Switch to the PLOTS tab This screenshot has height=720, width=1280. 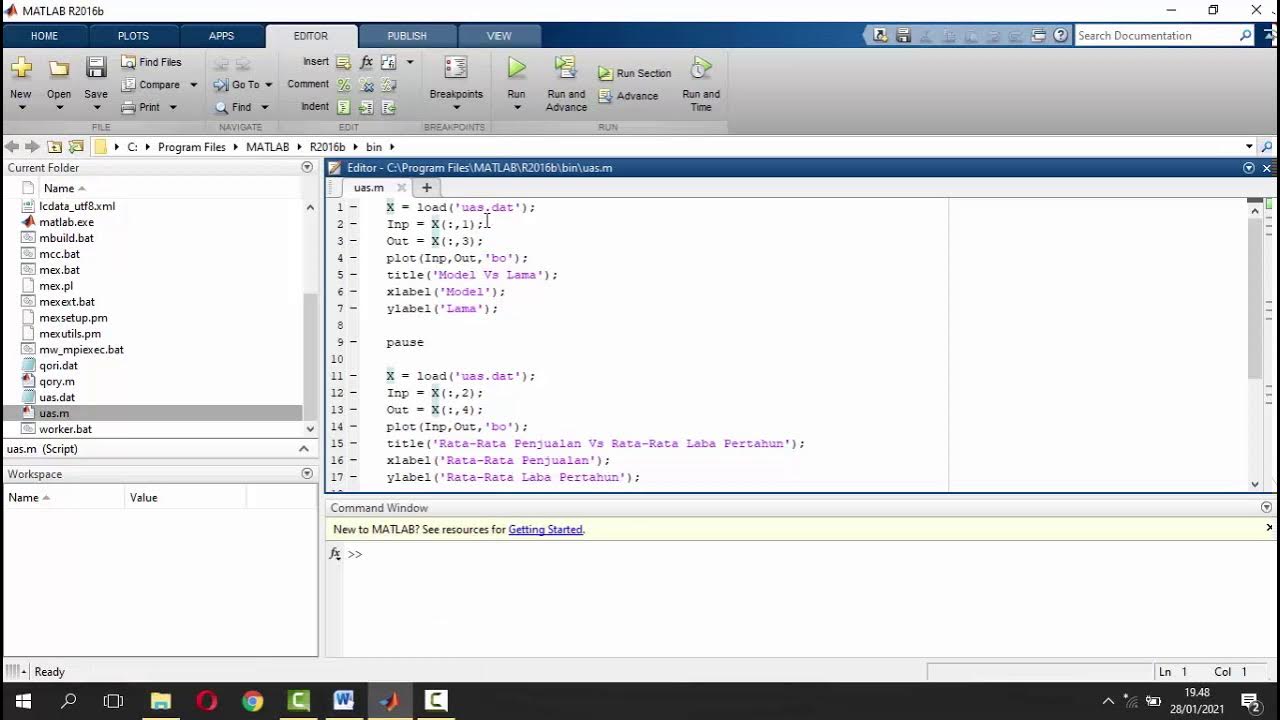point(133,36)
